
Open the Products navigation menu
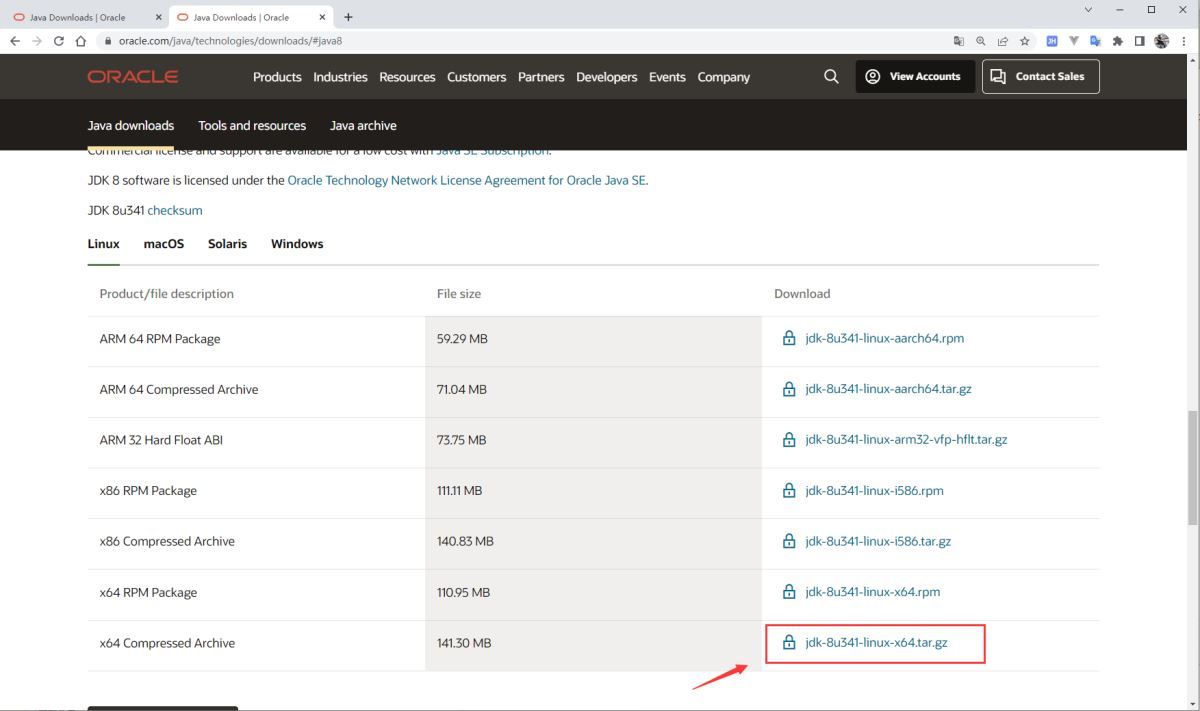tap(277, 77)
